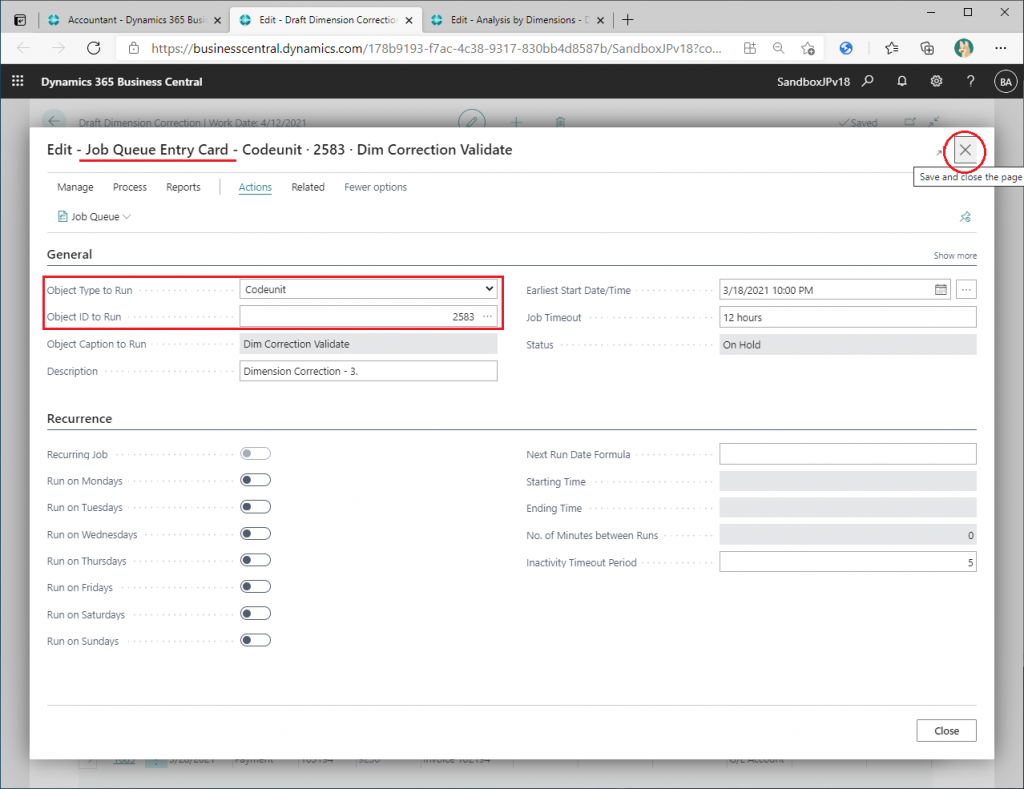View site information lock icon
This screenshot has height=789, width=1024.
pos(134,48)
